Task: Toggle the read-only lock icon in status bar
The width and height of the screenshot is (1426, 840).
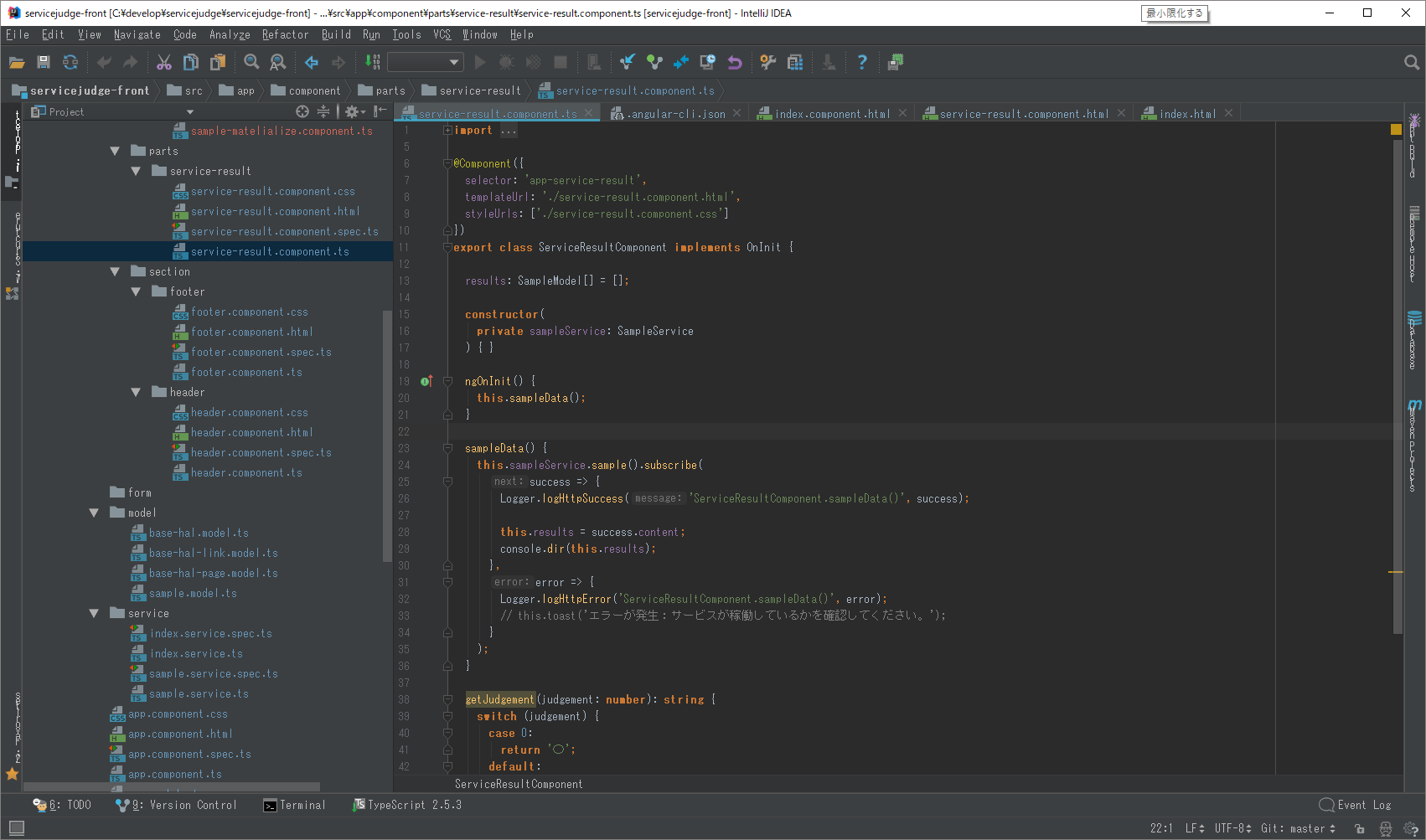Action: pyautogui.click(x=1360, y=828)
